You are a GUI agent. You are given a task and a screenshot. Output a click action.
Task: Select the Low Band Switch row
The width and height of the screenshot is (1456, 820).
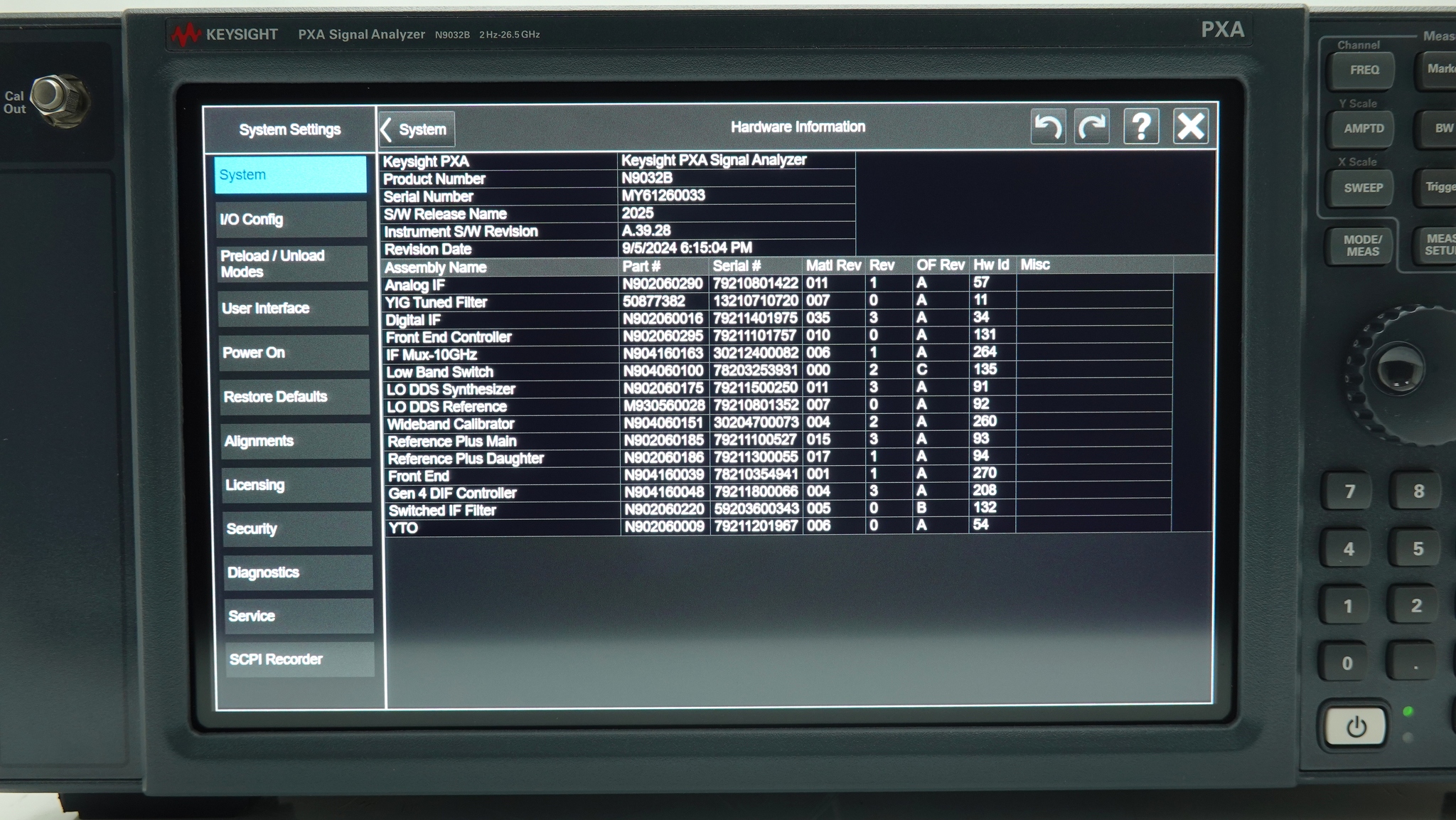tap(778, 371)
